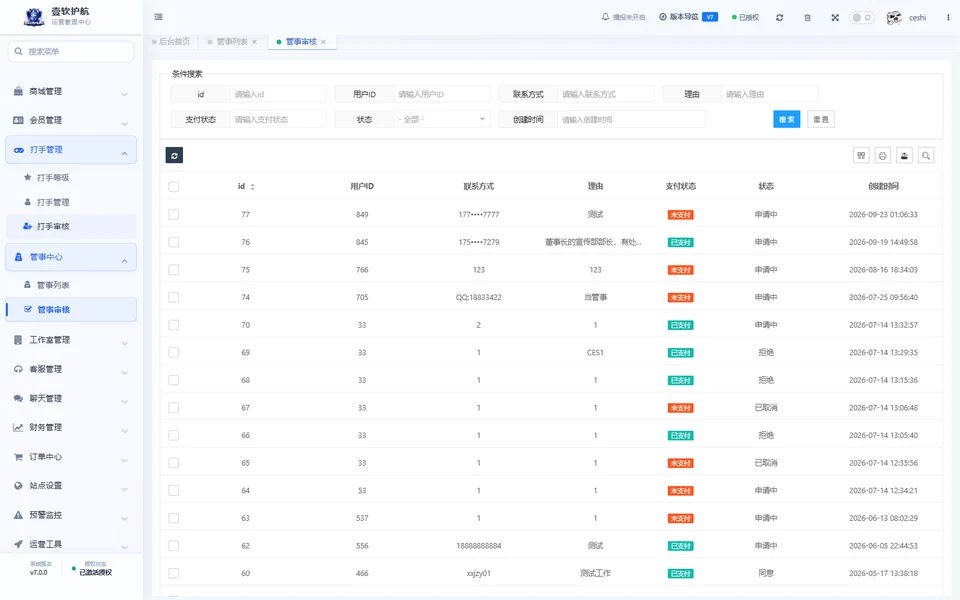Open 打手等级 in the sidebar
This screenshot has width=960, height=600.
[71, 178]
